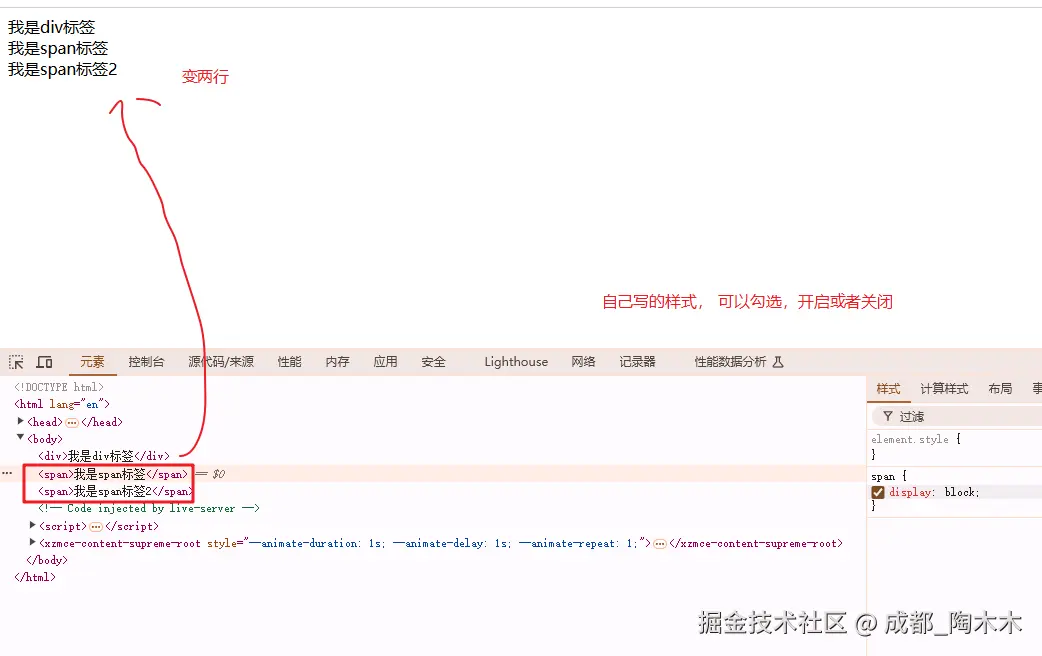Click the ellipsis badge inside script

point(96,527)
